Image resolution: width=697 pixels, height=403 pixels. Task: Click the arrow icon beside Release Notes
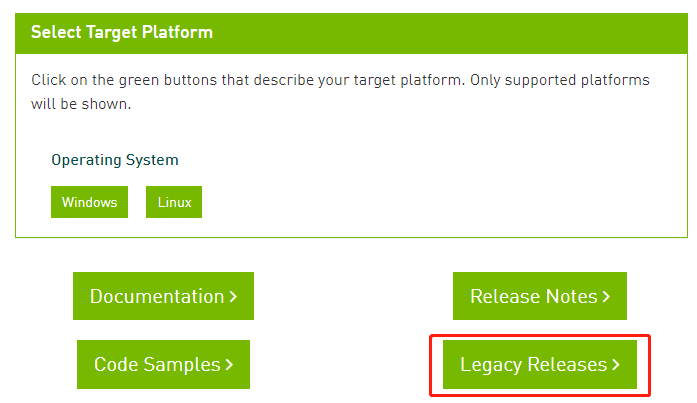606,297
